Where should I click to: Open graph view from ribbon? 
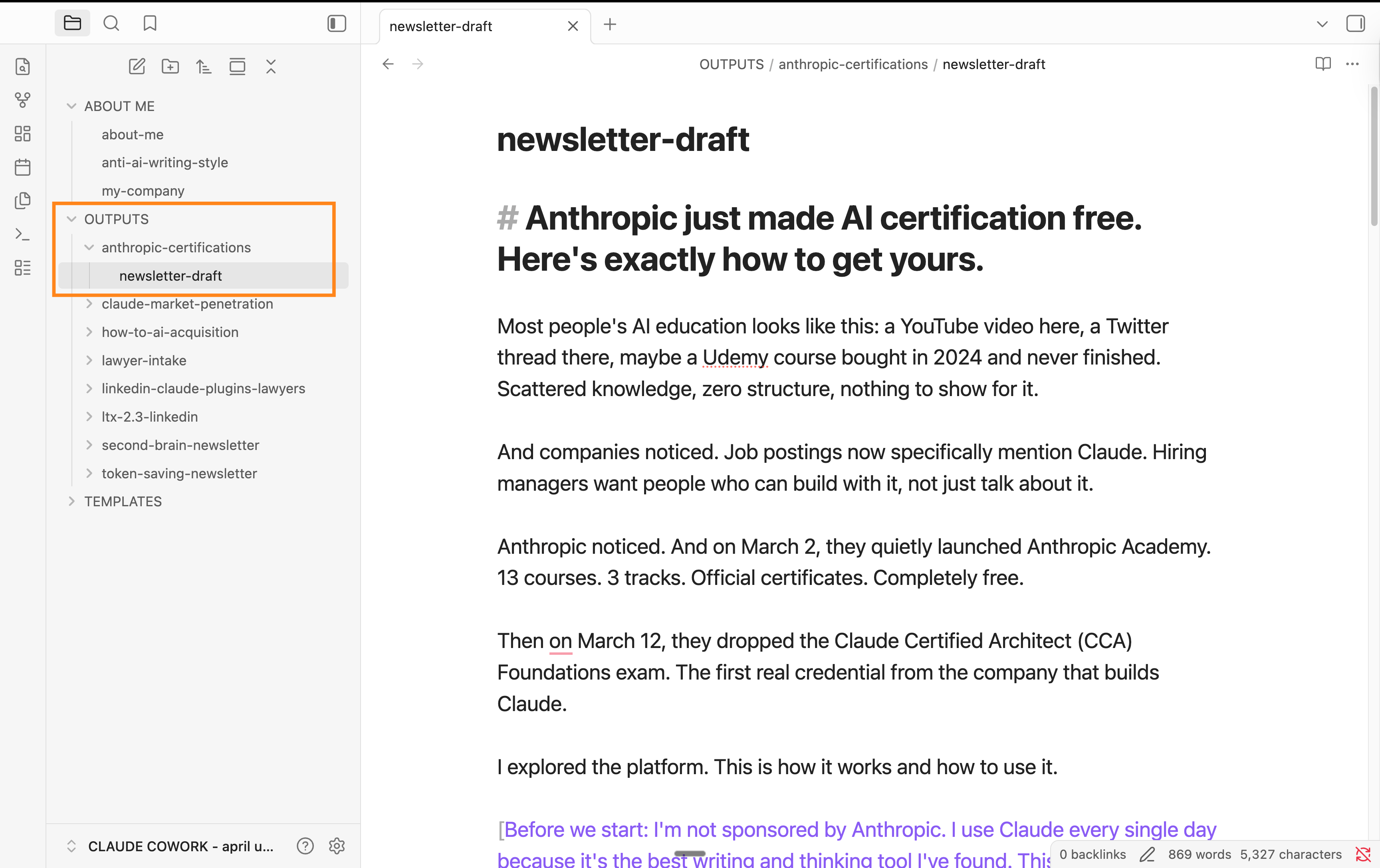point(22,100)
